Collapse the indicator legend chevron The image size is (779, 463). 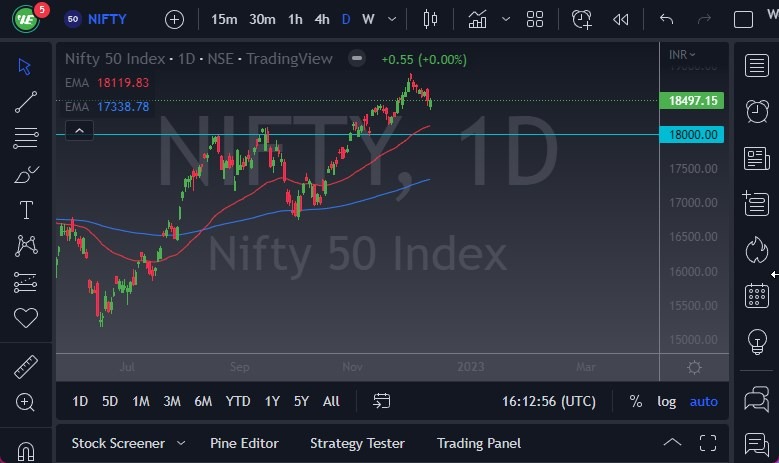[x=79, y=131]
